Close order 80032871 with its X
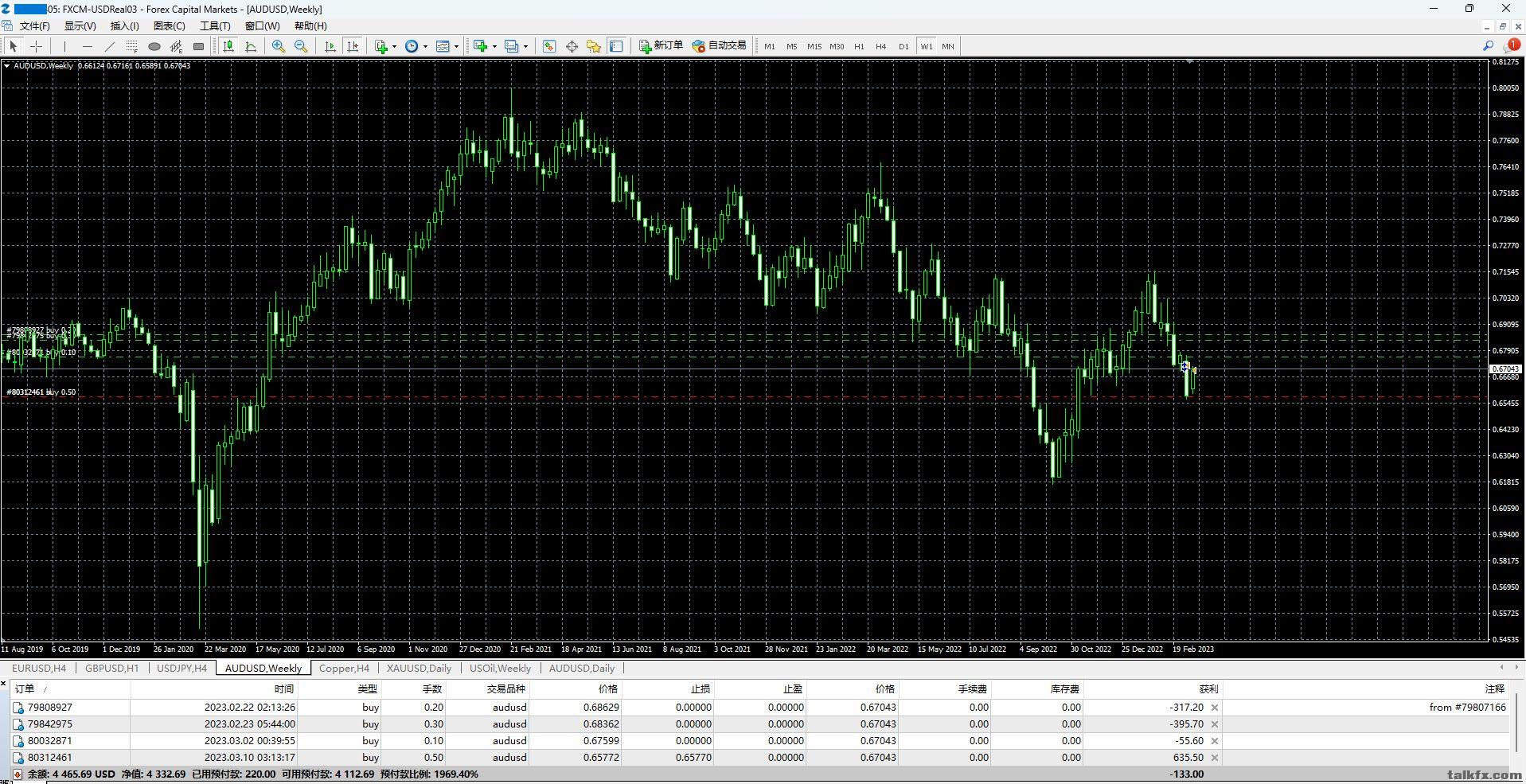The height and width of the screenshot is (784, 1526). tap(1215, 741)
